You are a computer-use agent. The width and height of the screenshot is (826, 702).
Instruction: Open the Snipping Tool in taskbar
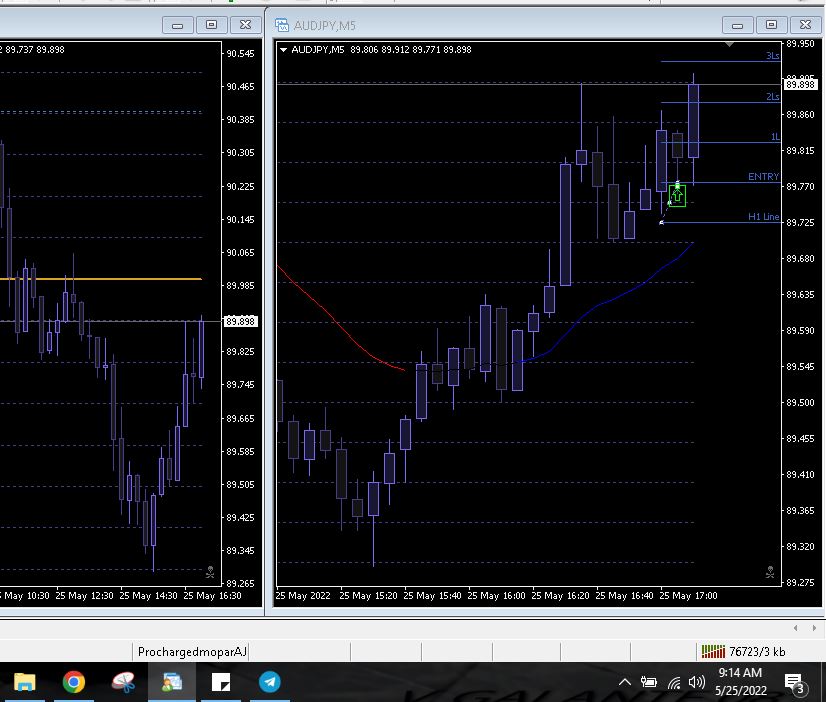coord(122,682)
